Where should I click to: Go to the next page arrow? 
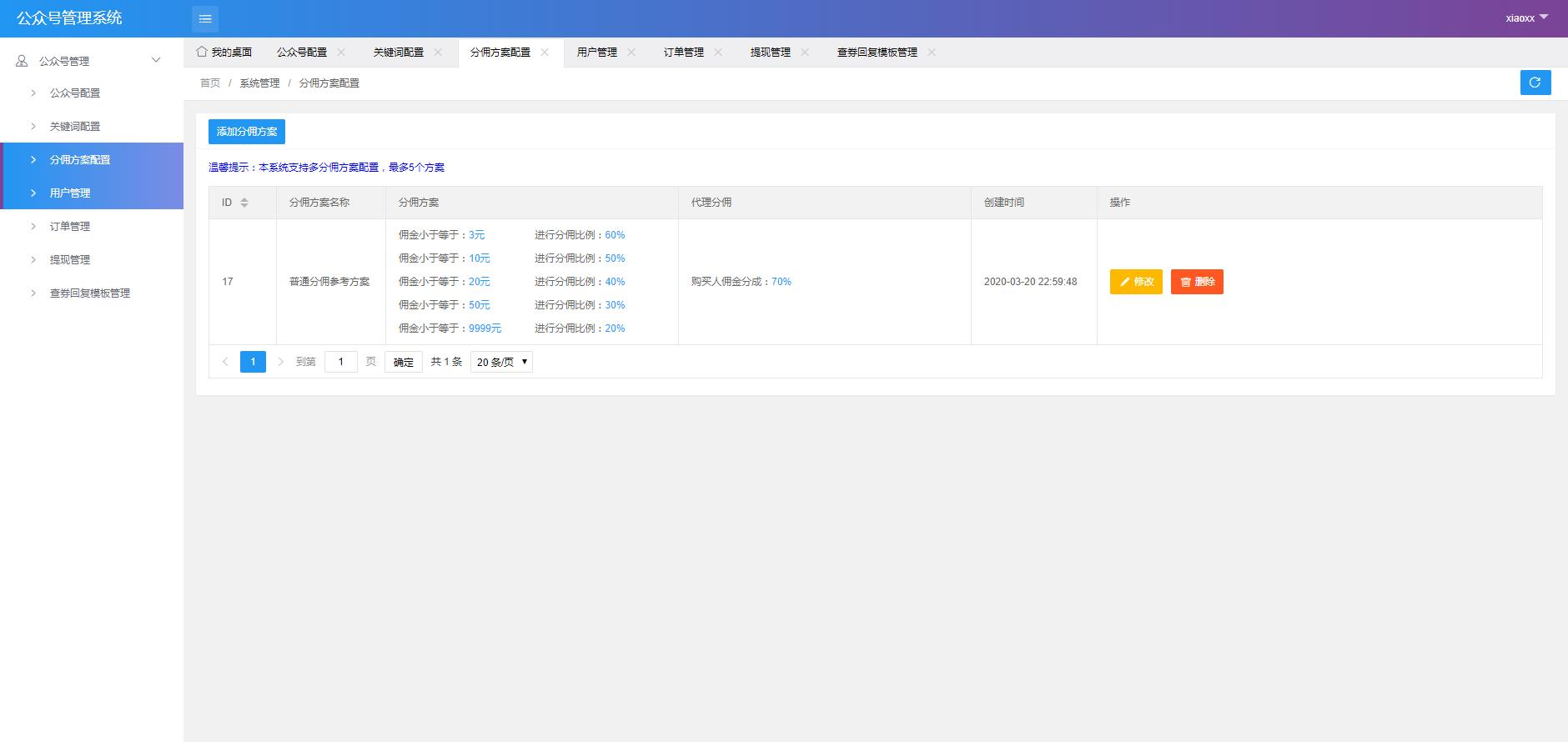click(x=281, y=362)
